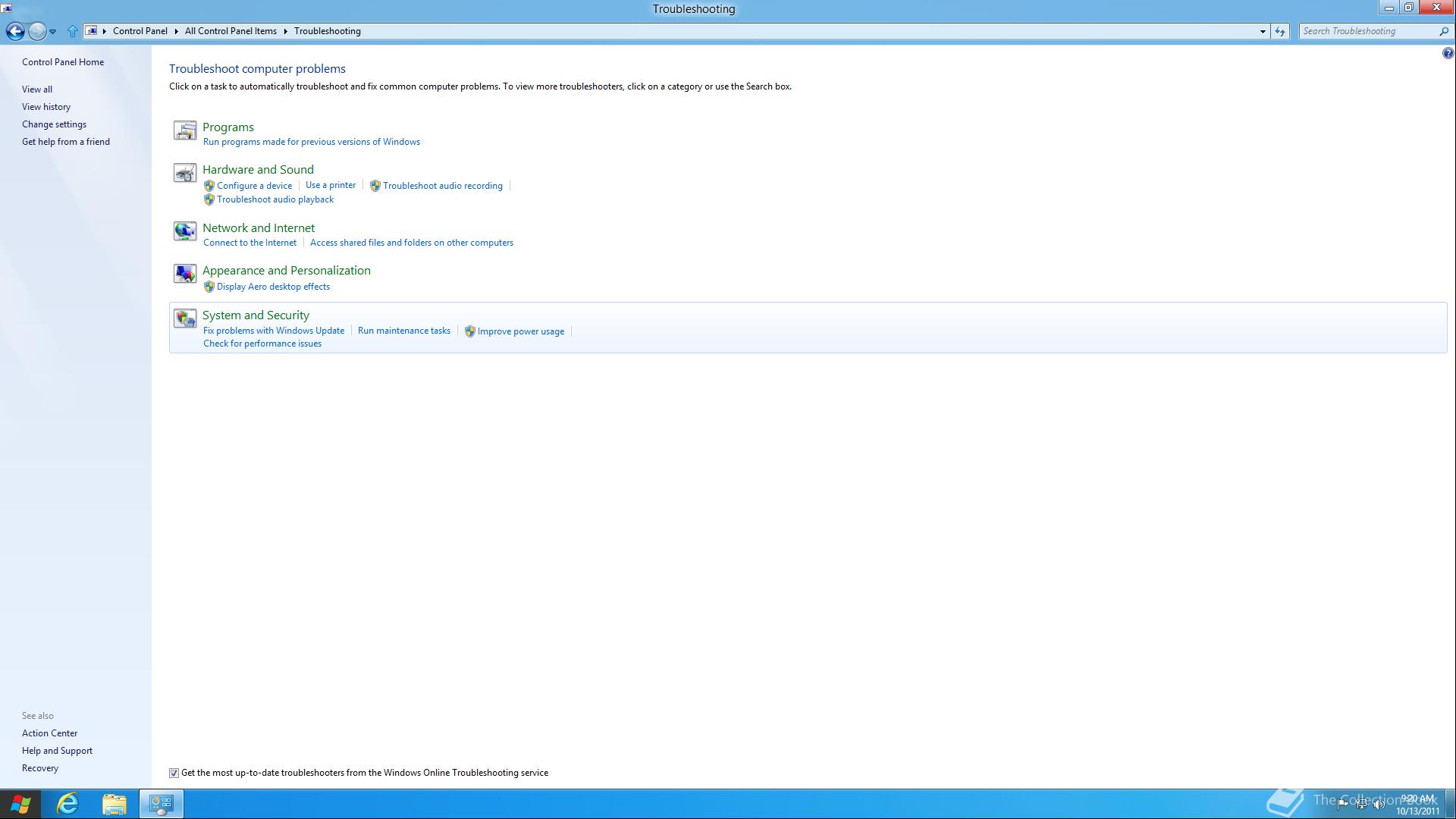The image size is (1456, 819).
Task: Click the Programs category icon
Action: pyautogui.click(x=185, y=130)
